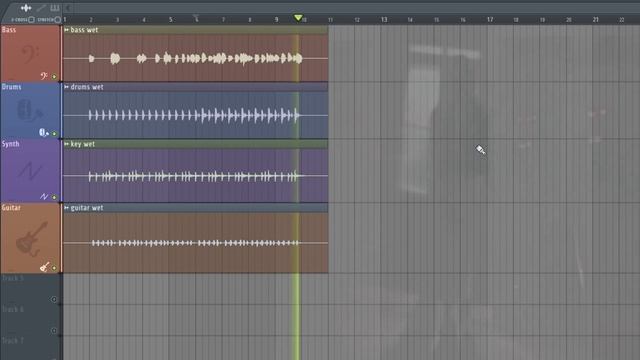Click the small drum icon on Drums track
The image size is (640, 360).
tap(43, 132)
